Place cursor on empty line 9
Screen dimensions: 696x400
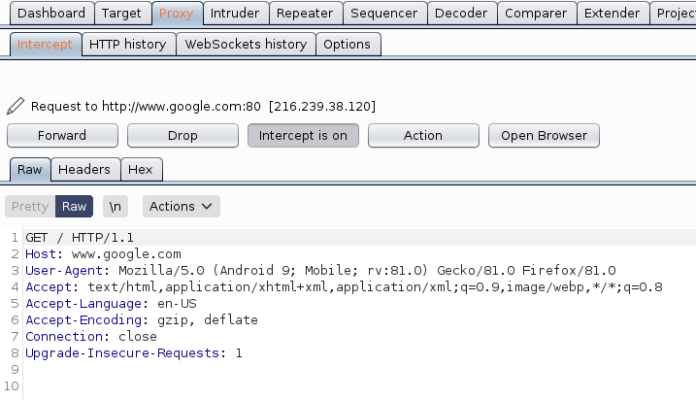tap(359, 369)
